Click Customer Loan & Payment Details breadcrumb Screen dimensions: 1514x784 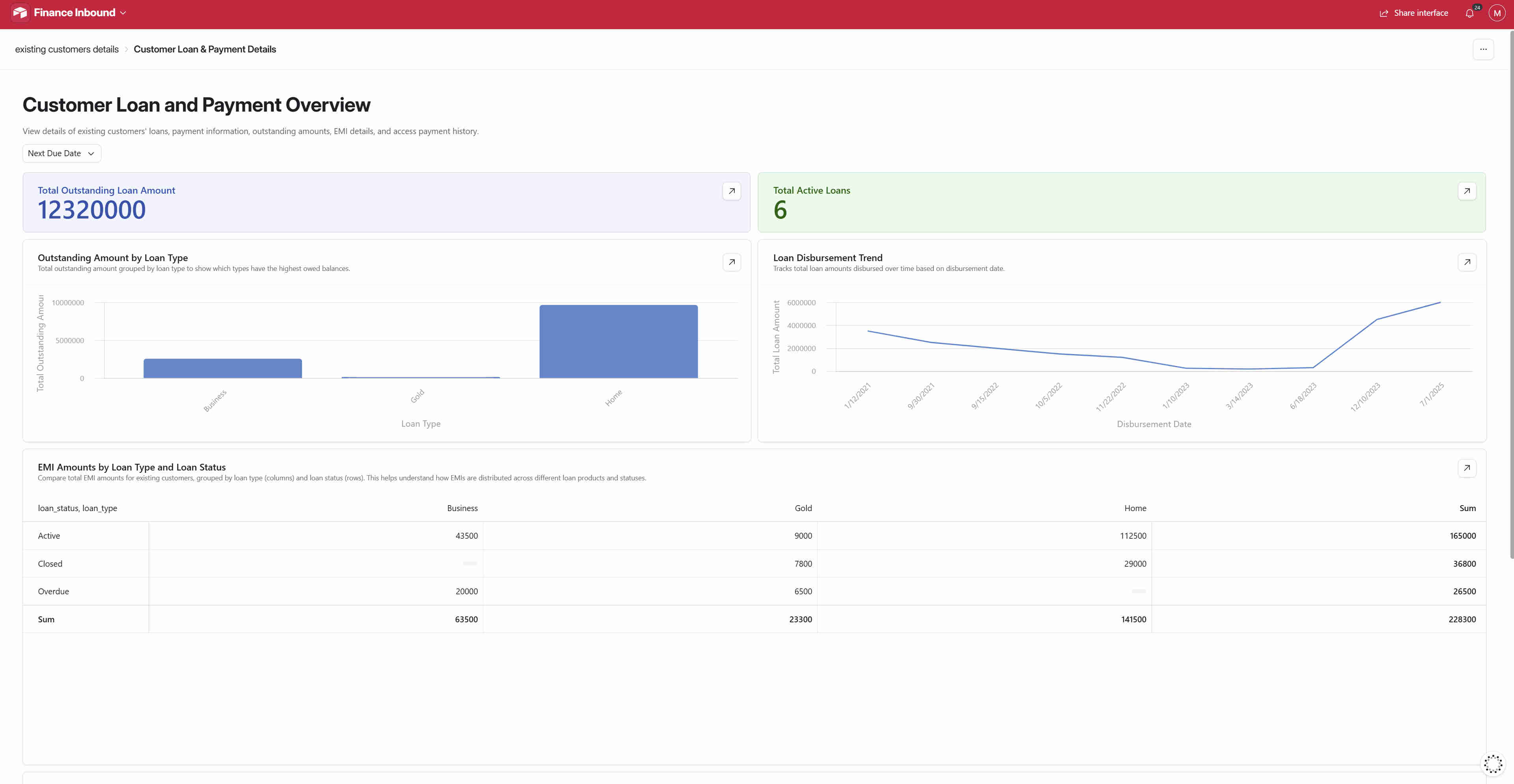coord(205,49)
